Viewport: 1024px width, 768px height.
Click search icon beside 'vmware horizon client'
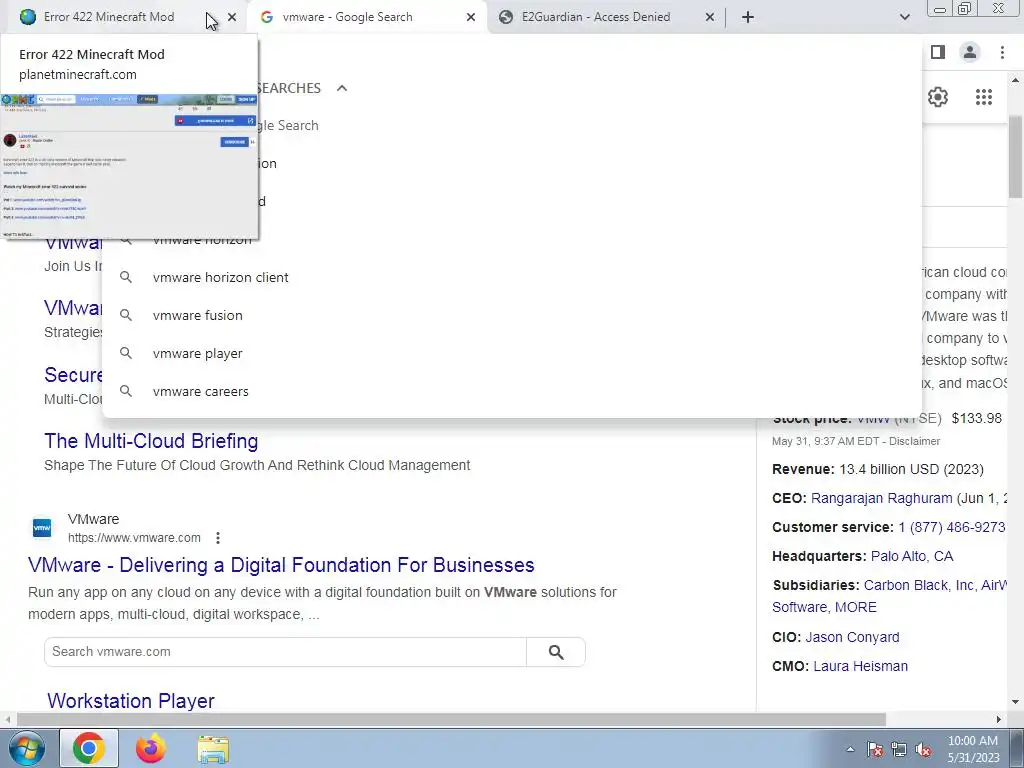point(126,278)
